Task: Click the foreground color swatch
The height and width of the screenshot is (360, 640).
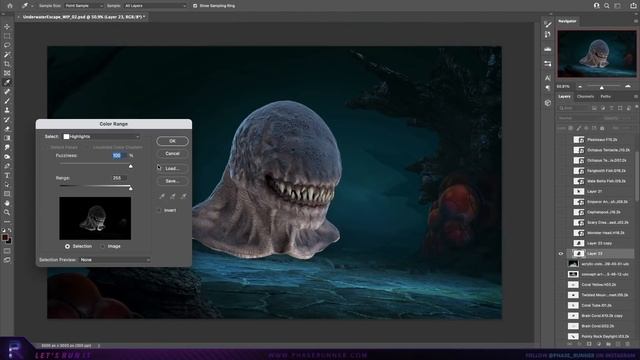Action: (x=5, y=238)
